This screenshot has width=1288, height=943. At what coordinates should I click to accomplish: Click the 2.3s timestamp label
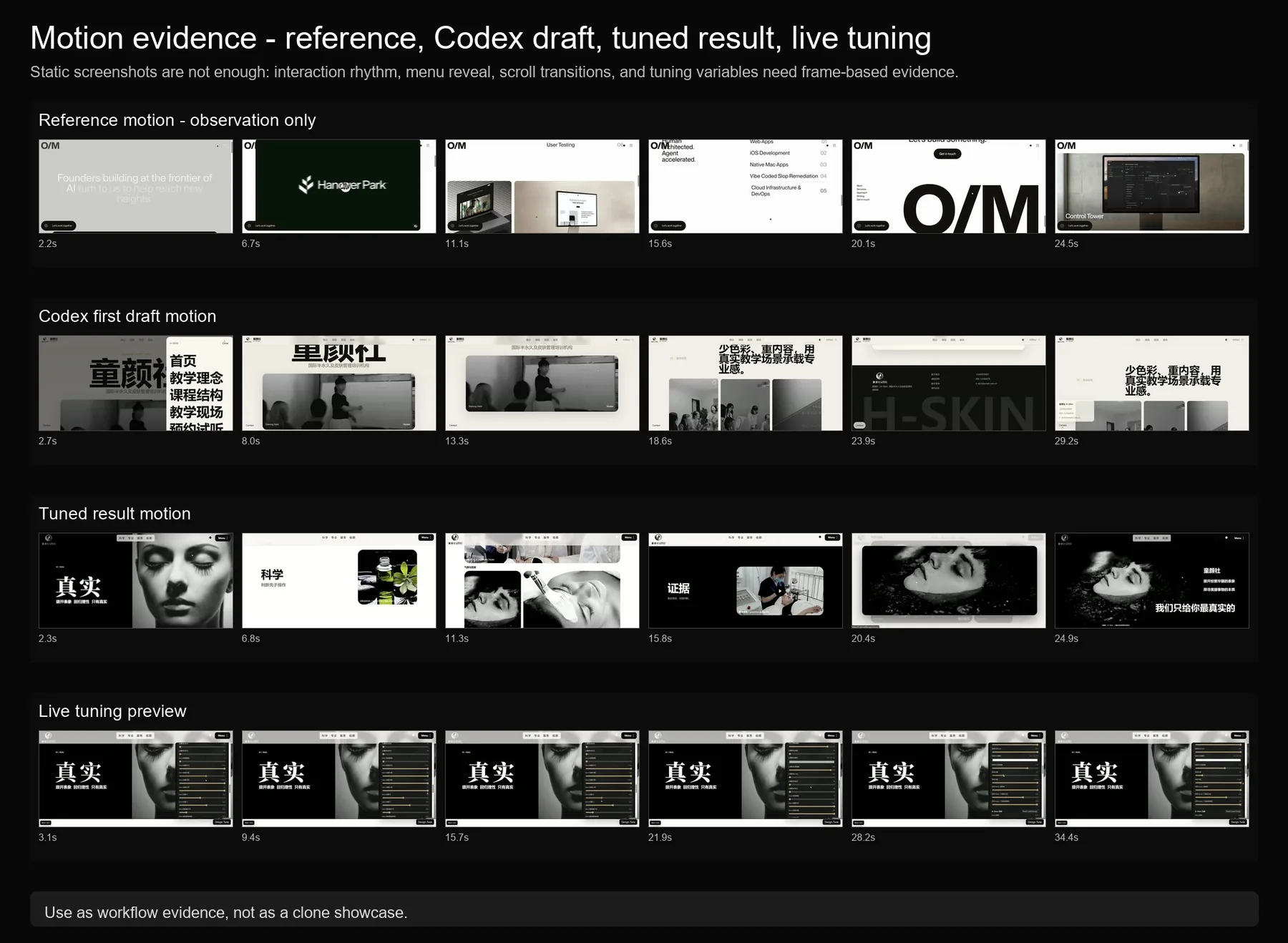tap(48, 639)
